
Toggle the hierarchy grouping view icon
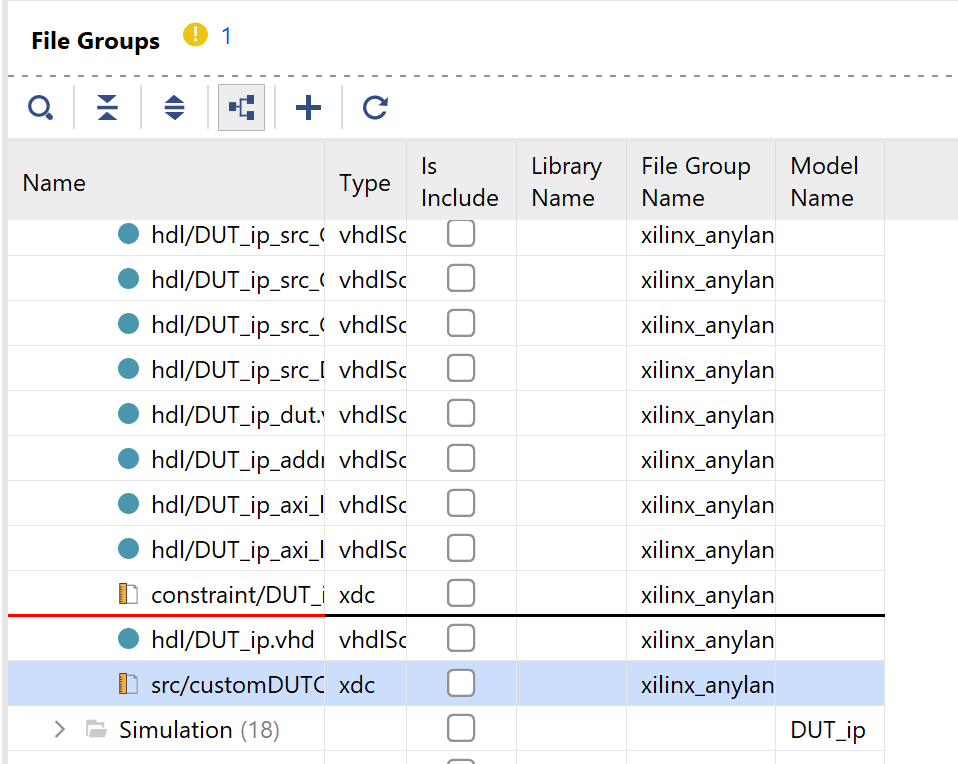[x=242, y=108]
